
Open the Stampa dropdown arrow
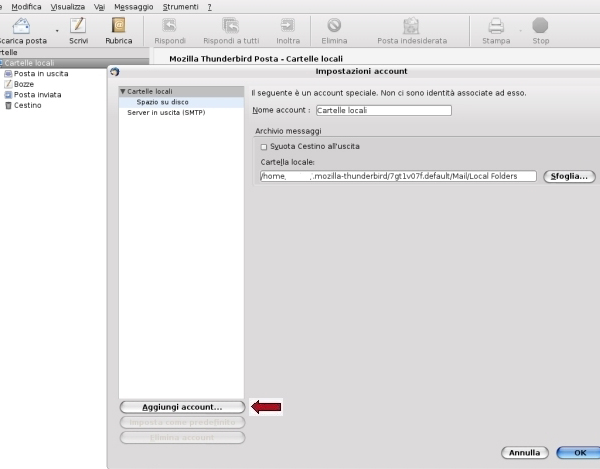520,31
